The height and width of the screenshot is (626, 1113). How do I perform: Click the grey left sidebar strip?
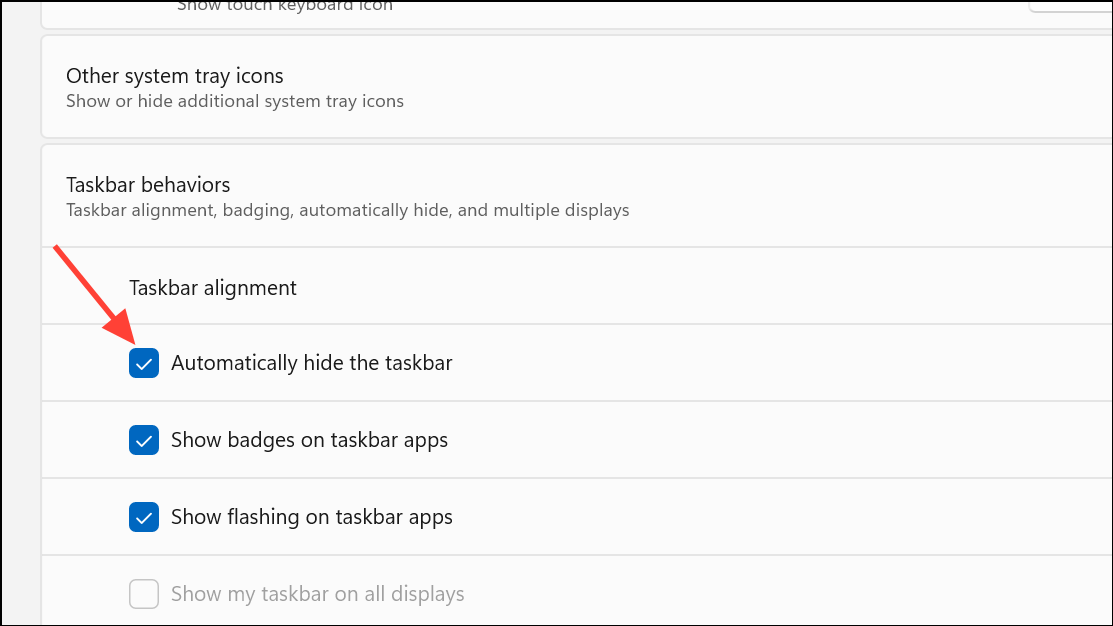pyautogui.click(x=21, y=313)
